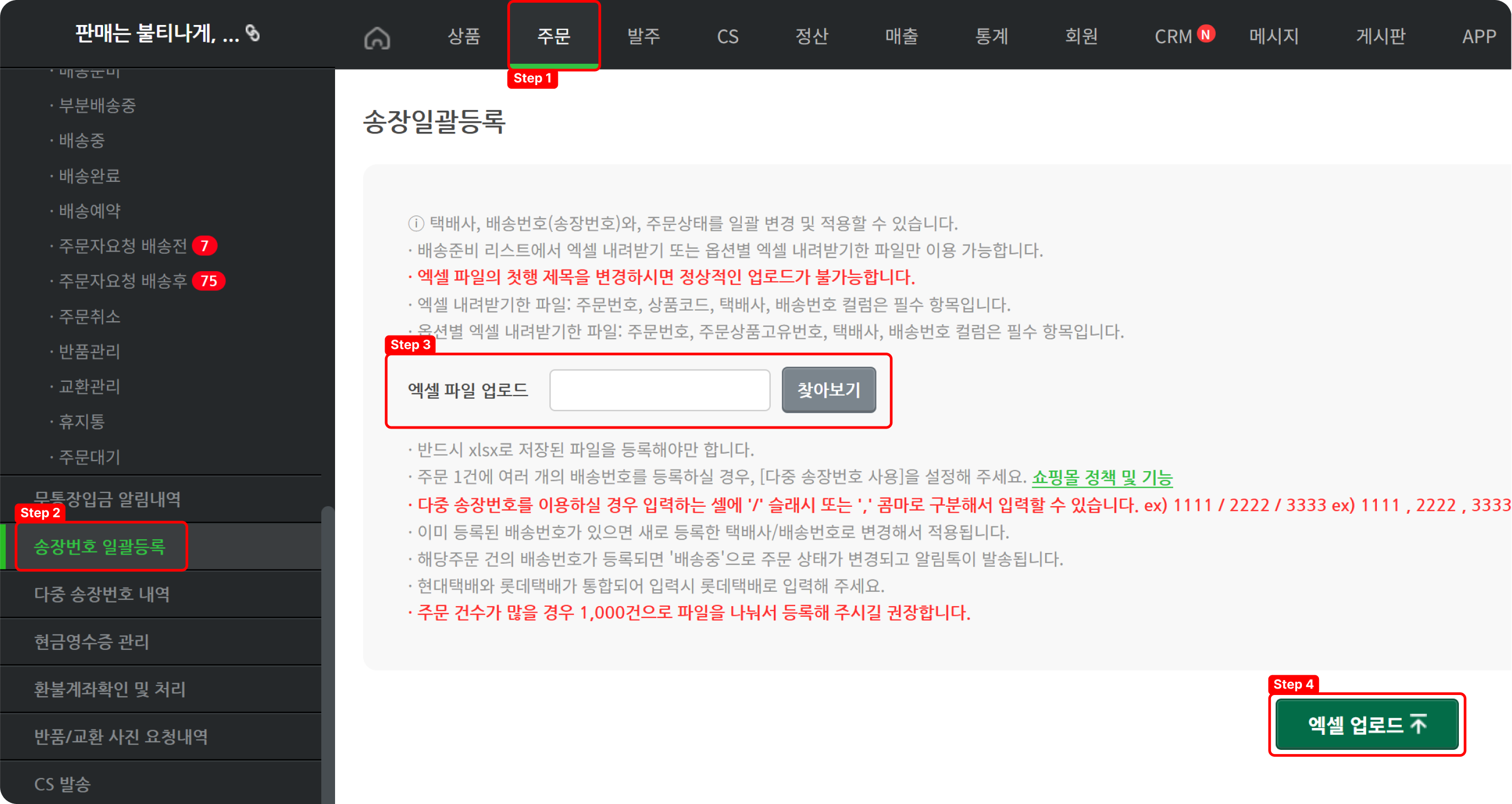Select the 주문 menu tab

click(x=554, y=36)
